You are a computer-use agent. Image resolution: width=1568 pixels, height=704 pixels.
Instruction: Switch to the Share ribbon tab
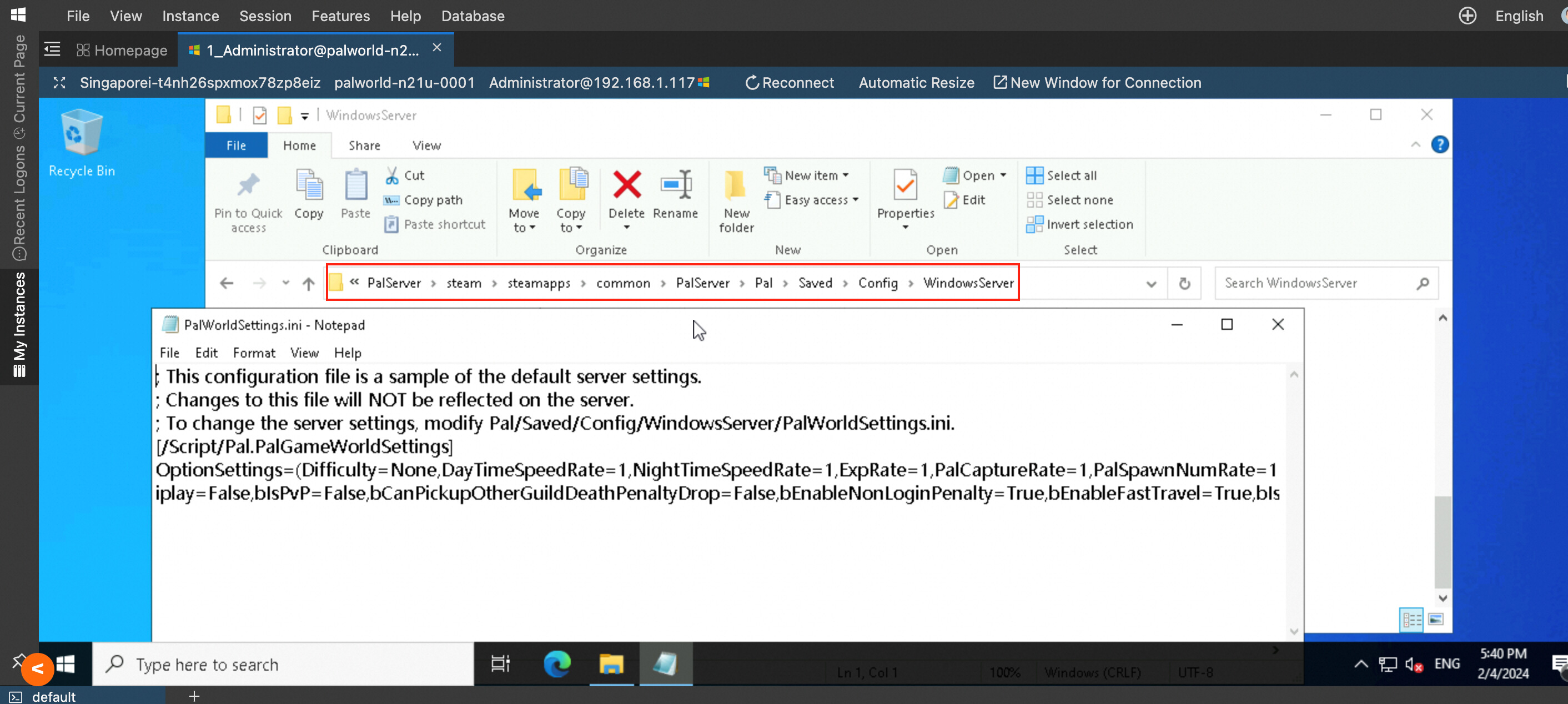tap(364, 145)
